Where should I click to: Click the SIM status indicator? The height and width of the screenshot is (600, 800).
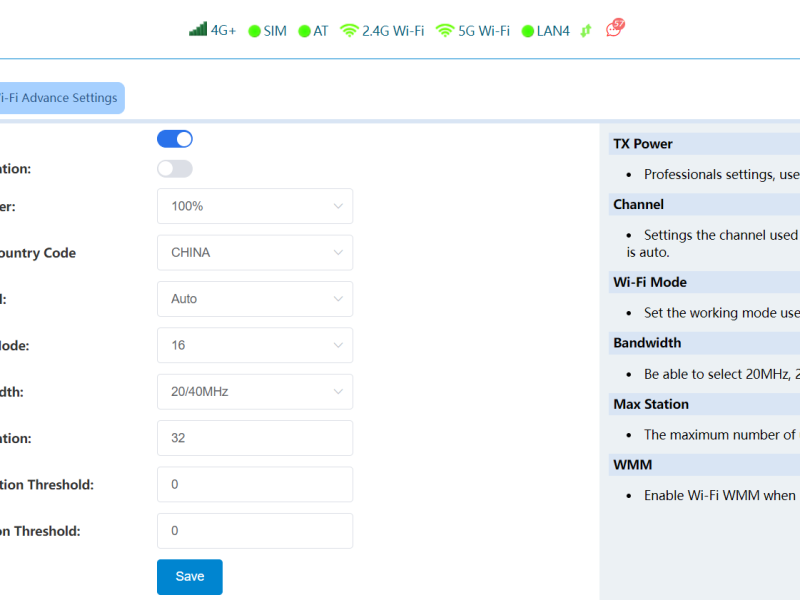[254, 31]
